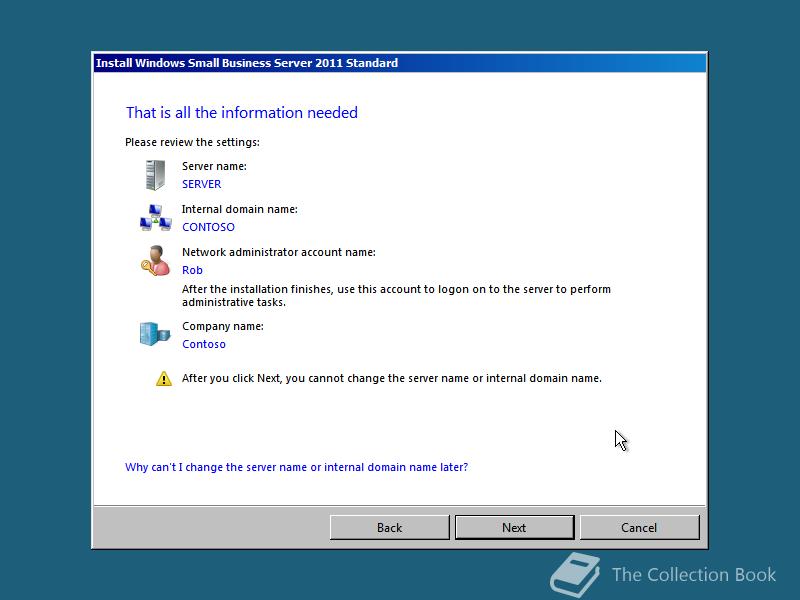The image size is (800, 600).
Task: Click the warning text about clicking Next
Action: pyautogui.click(x=392, y=378)
